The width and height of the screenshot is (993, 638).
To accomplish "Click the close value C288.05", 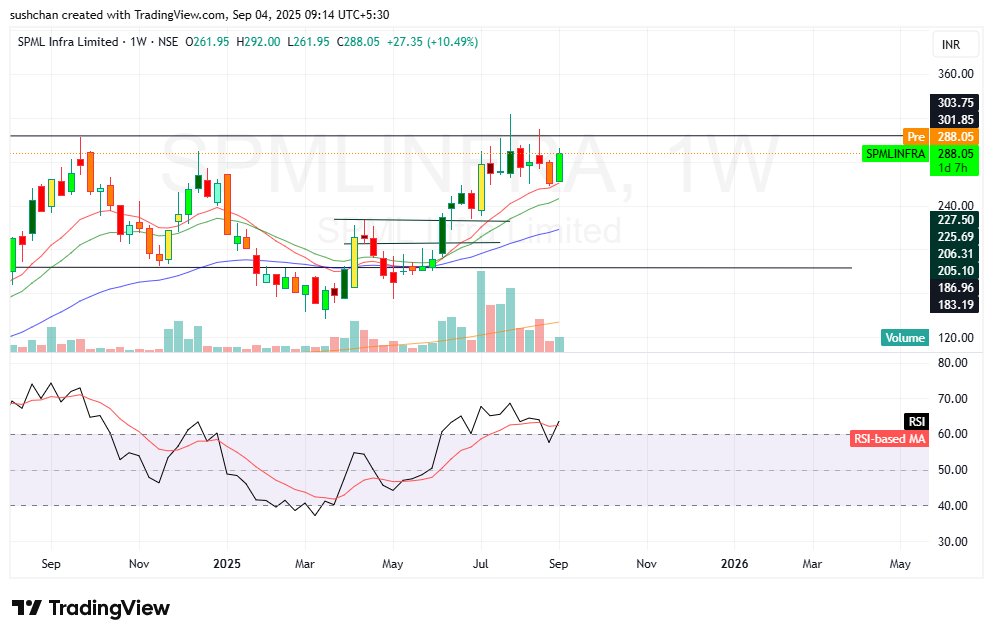I will click(x=358, y=42).
